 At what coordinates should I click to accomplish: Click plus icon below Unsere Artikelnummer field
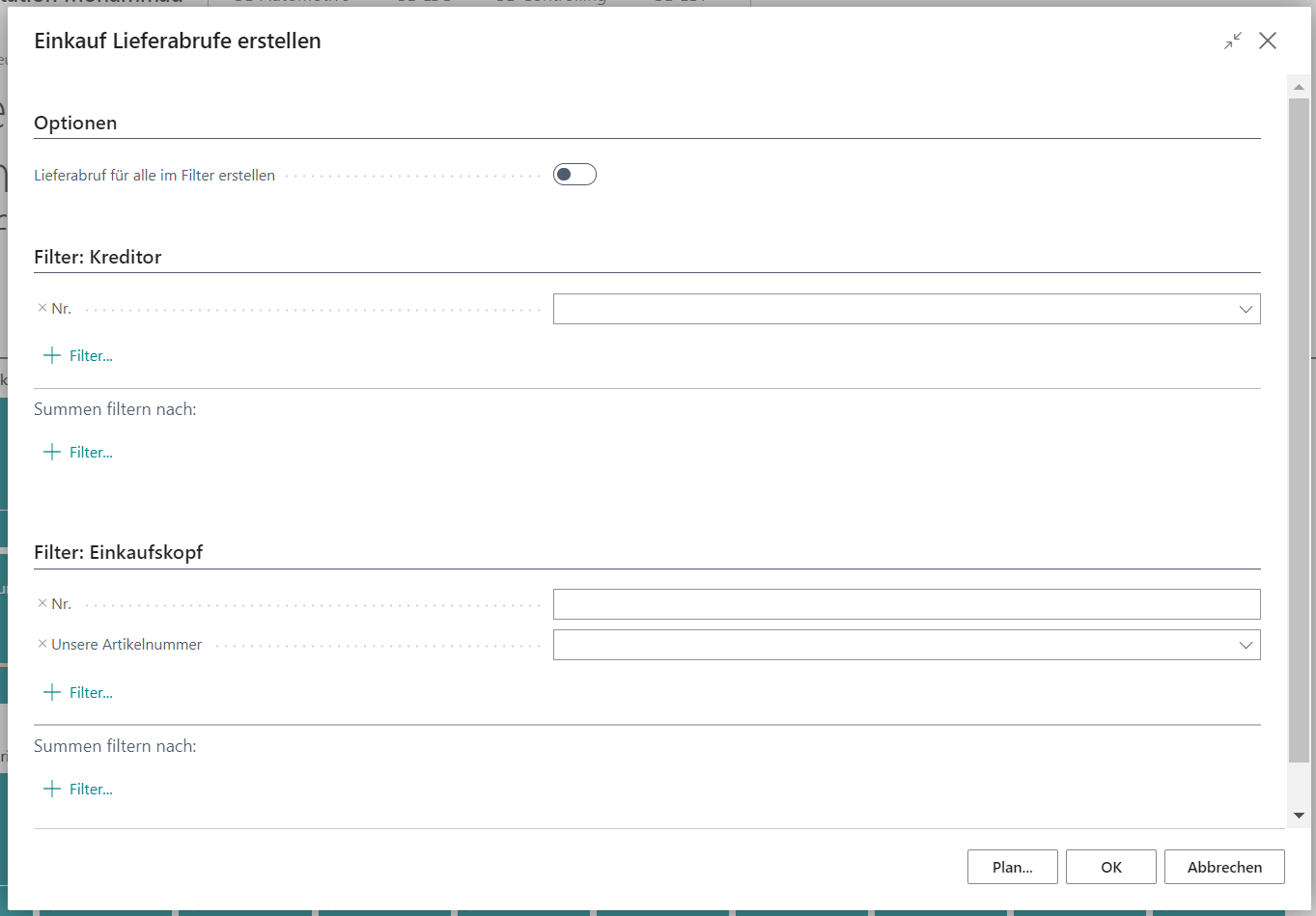(52, 693)
